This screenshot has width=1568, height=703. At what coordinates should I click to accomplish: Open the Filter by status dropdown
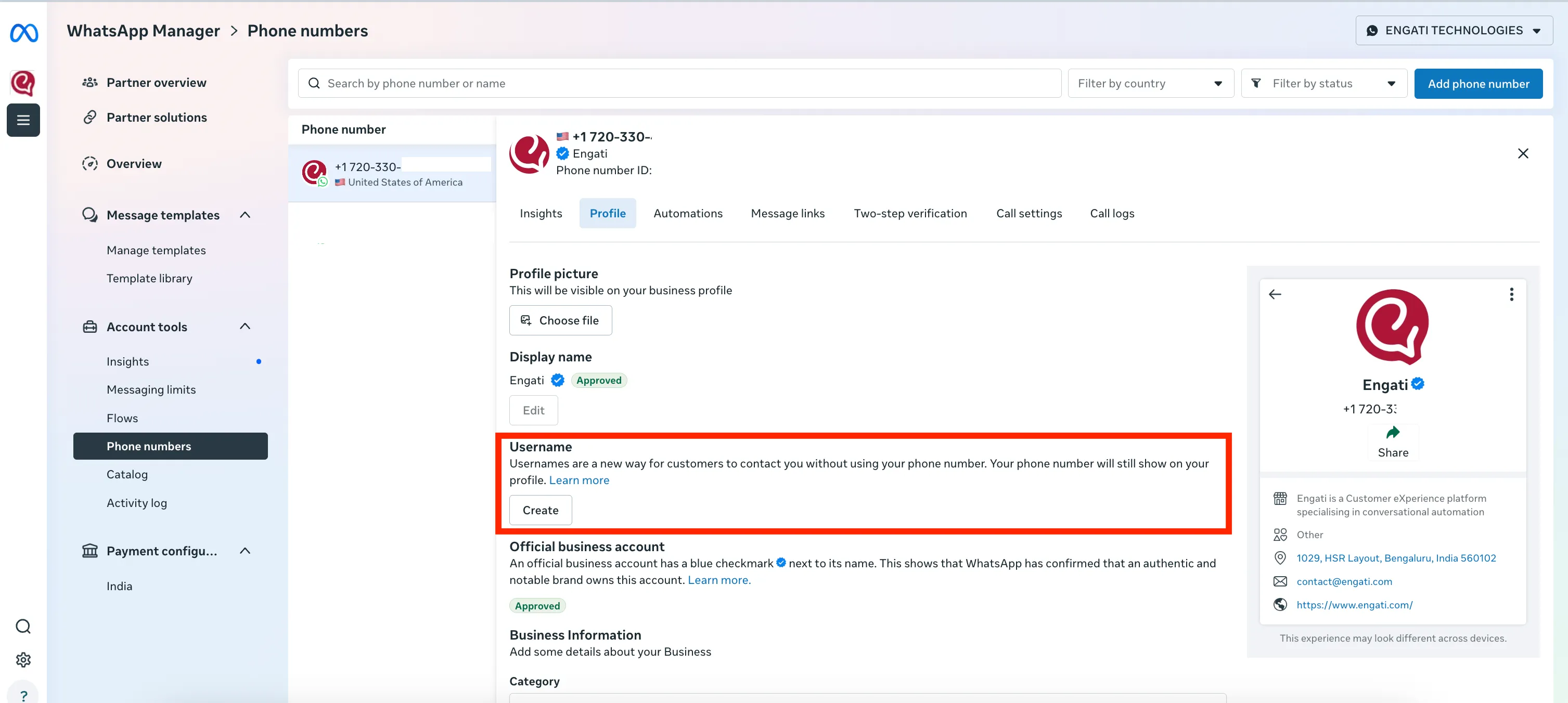[x=1324, y=83]
